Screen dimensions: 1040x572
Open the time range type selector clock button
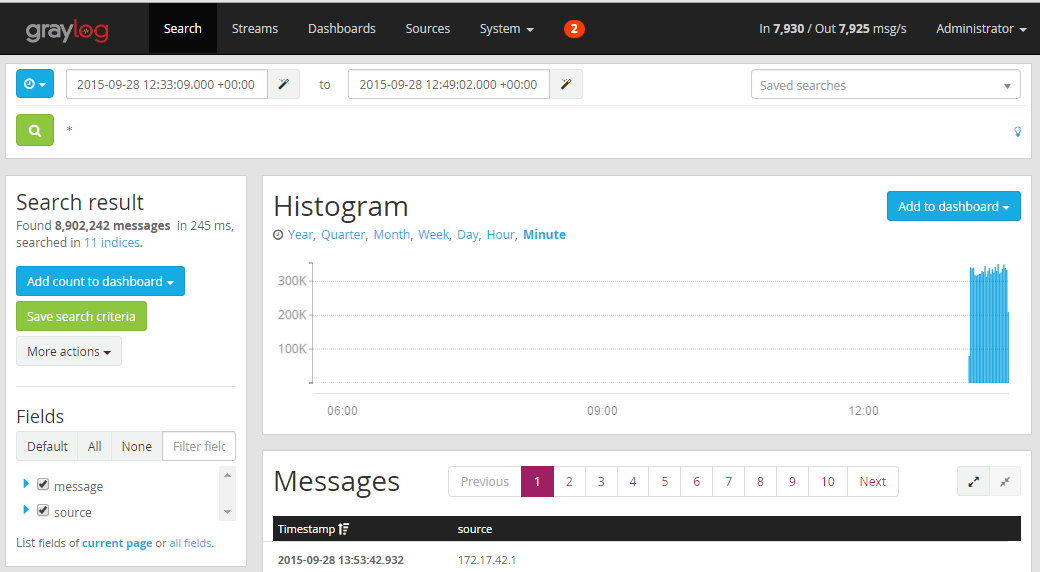(35, 84)
